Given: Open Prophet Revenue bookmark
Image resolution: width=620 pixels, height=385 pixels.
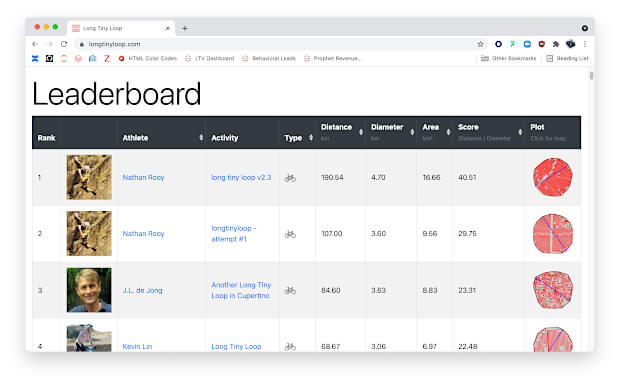Looking at the screenshot, I should pos(332,58).
